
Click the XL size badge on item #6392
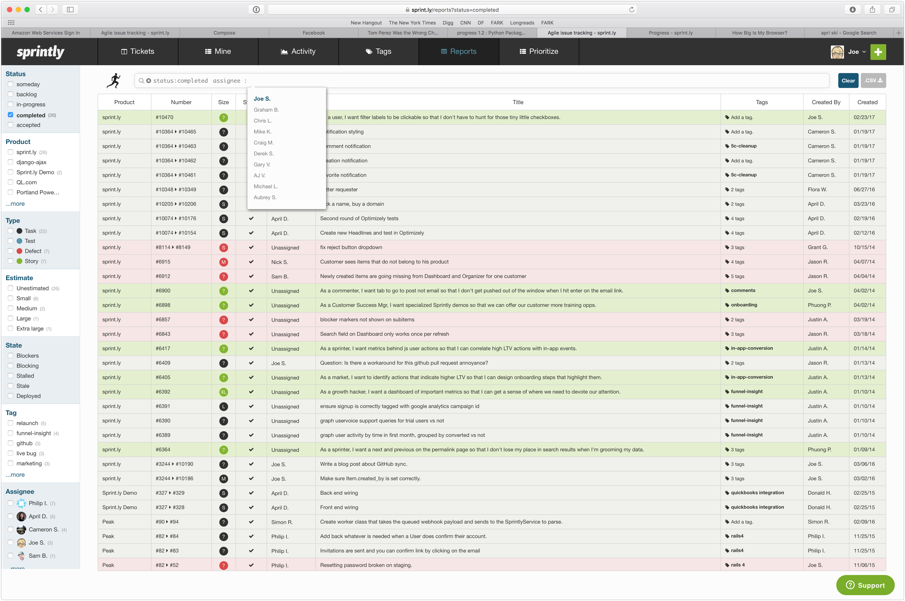click(223, 392)
